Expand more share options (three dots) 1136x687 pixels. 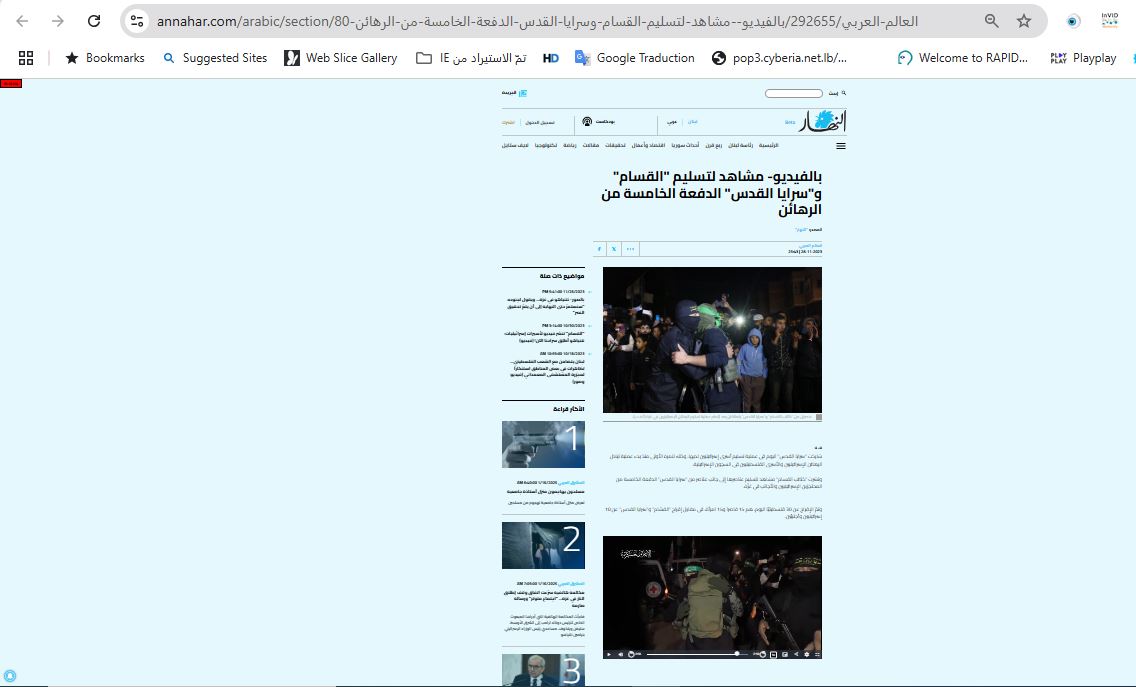point(630,249)
